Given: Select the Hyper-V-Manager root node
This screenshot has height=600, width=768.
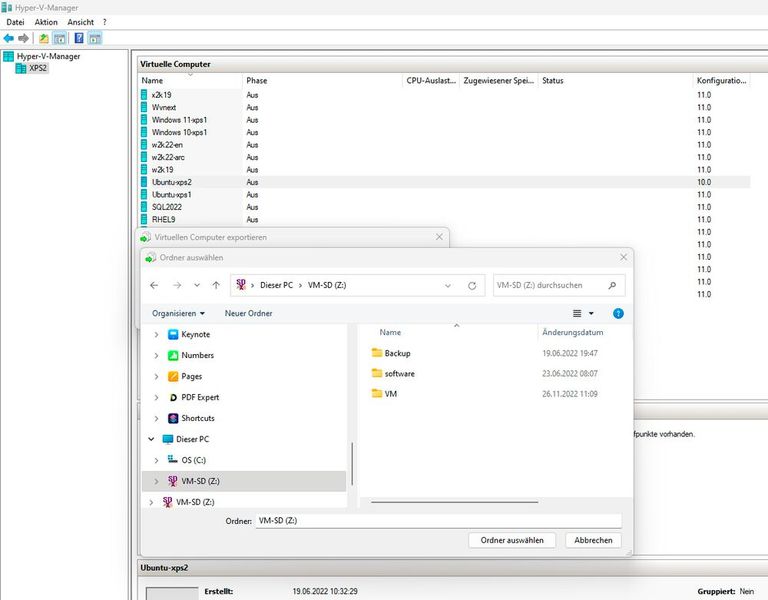Looking at the screenshot, I should click(x=48, y=56).
